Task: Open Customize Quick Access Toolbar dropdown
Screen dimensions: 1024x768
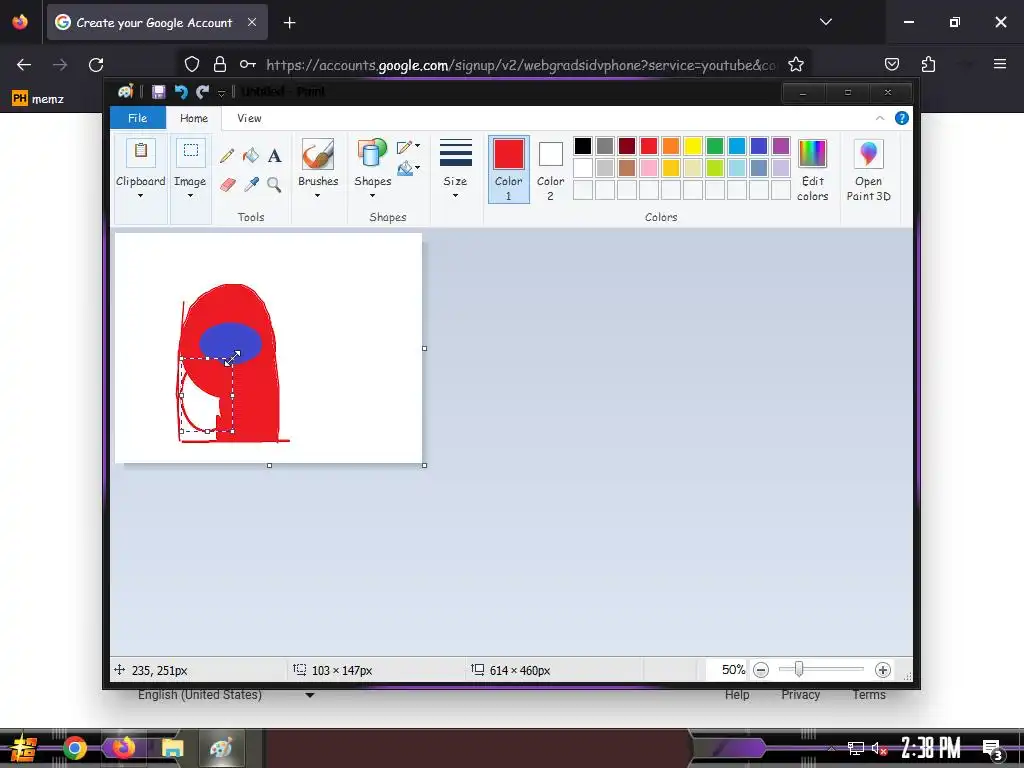Action: pyautogui.click(x=221, y=93)
